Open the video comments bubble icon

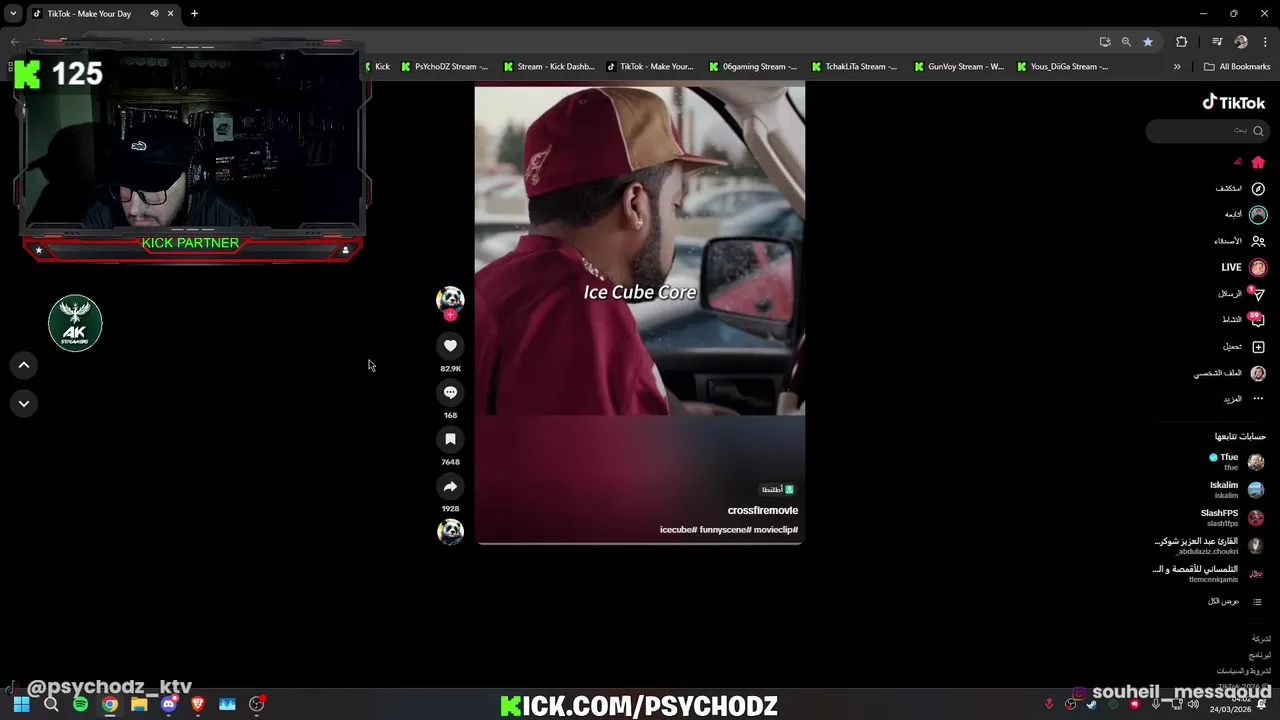pyautogui.click(x=450, y=393)
